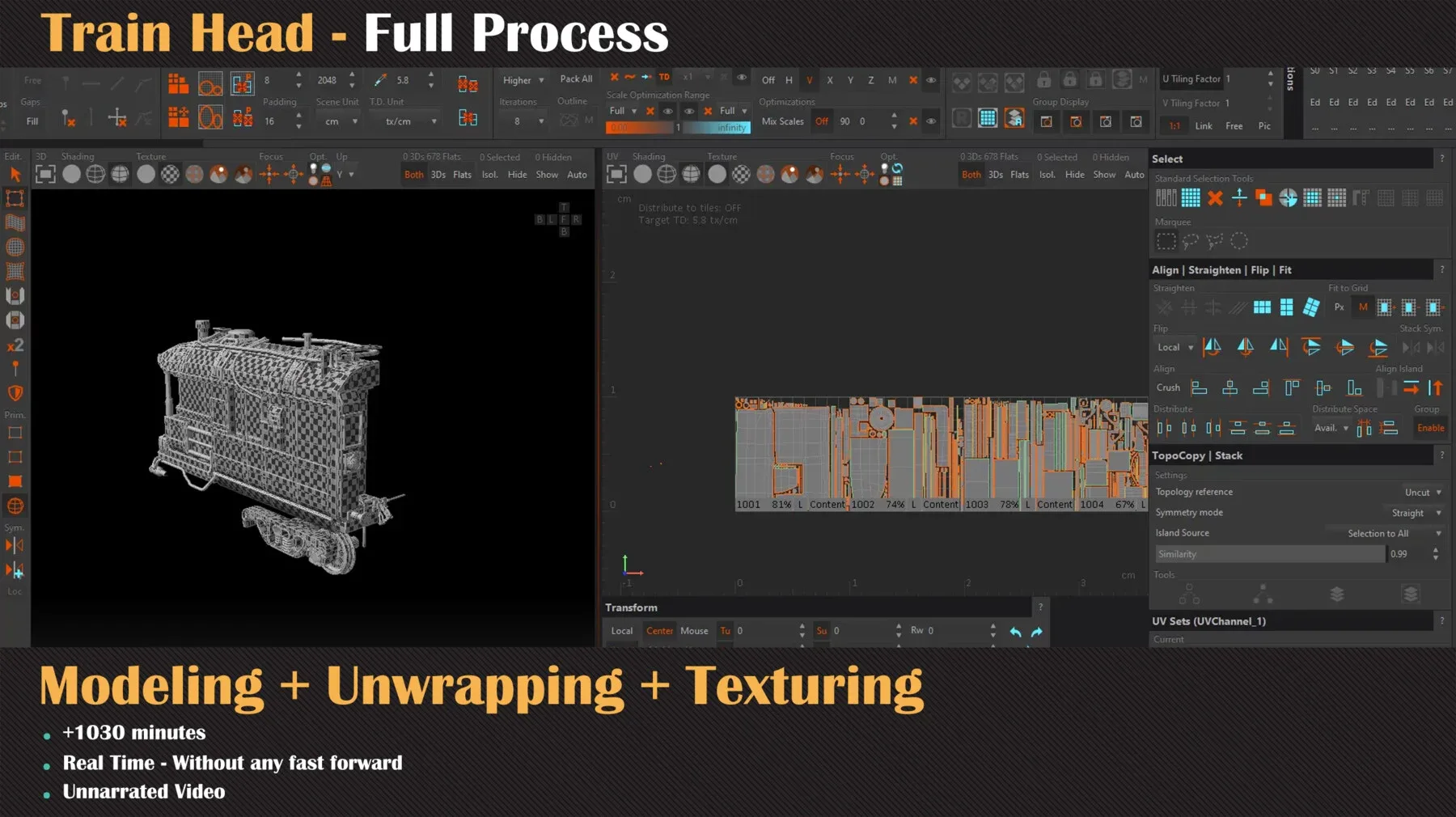This screenshot has height=817, width=1456.
Task: Adjust the Similarity slider
Action: tap(1270, 554)
